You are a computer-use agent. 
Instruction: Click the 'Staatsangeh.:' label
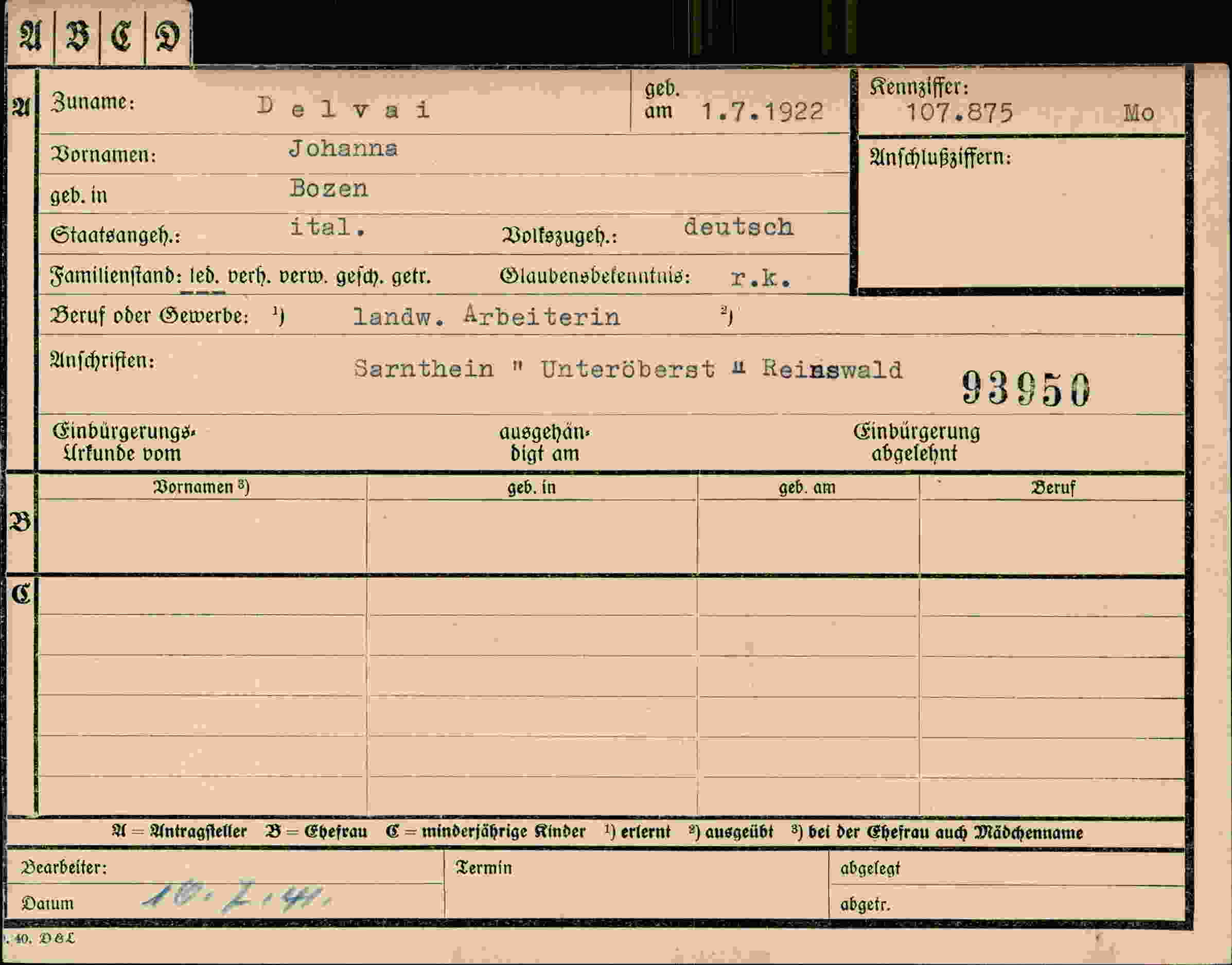tap(115, 235)
